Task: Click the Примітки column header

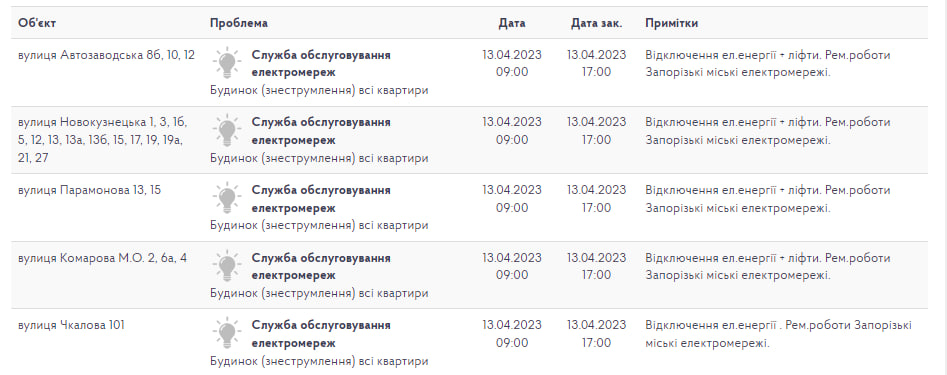Action: 672,23
